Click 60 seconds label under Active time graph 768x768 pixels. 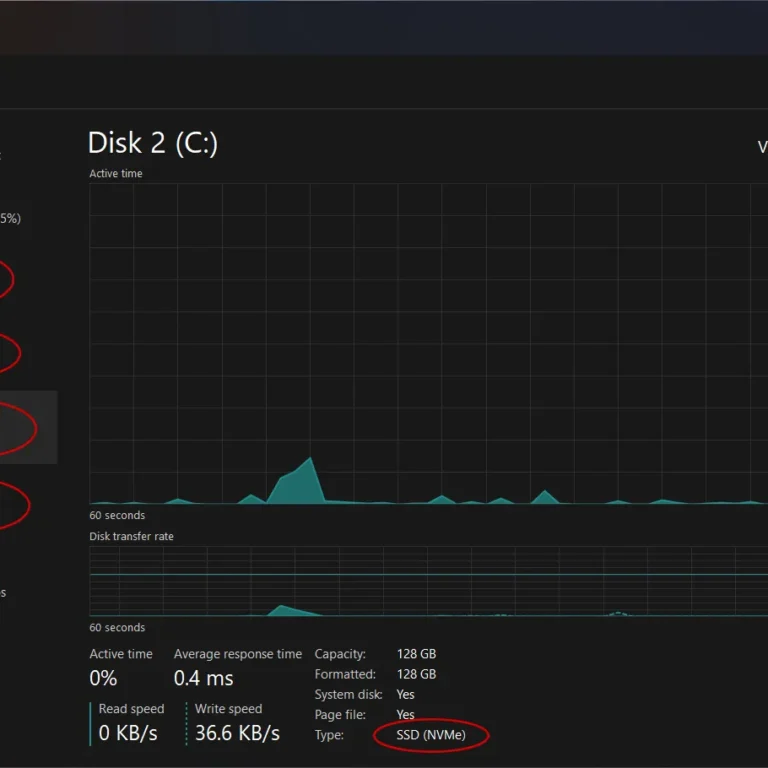(117, 515)
